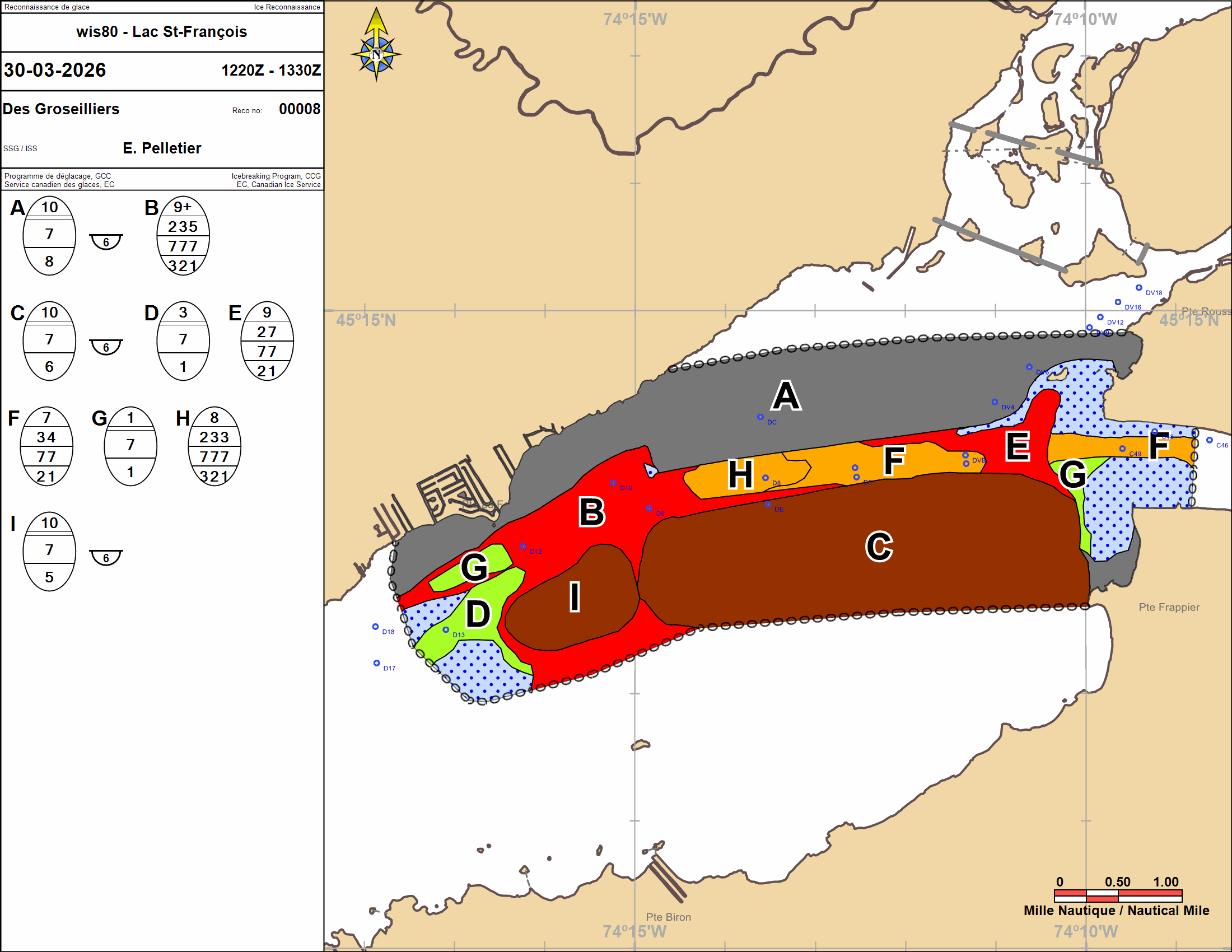Click the egg code symbol for zone D
The height and width of the screenshot is (952, 1232).
click(183, 341)
